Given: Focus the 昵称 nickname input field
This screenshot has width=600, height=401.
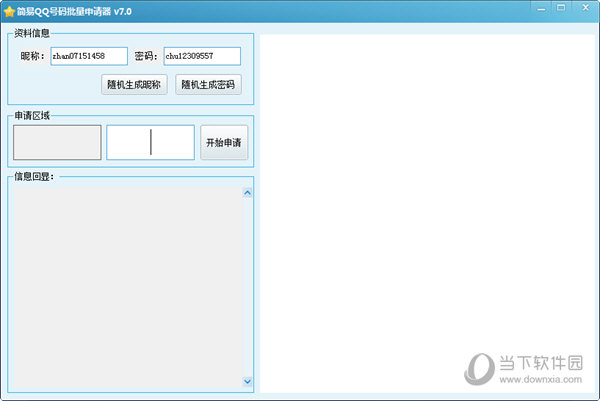Looking at the screenshot, I should click(89, 56).
